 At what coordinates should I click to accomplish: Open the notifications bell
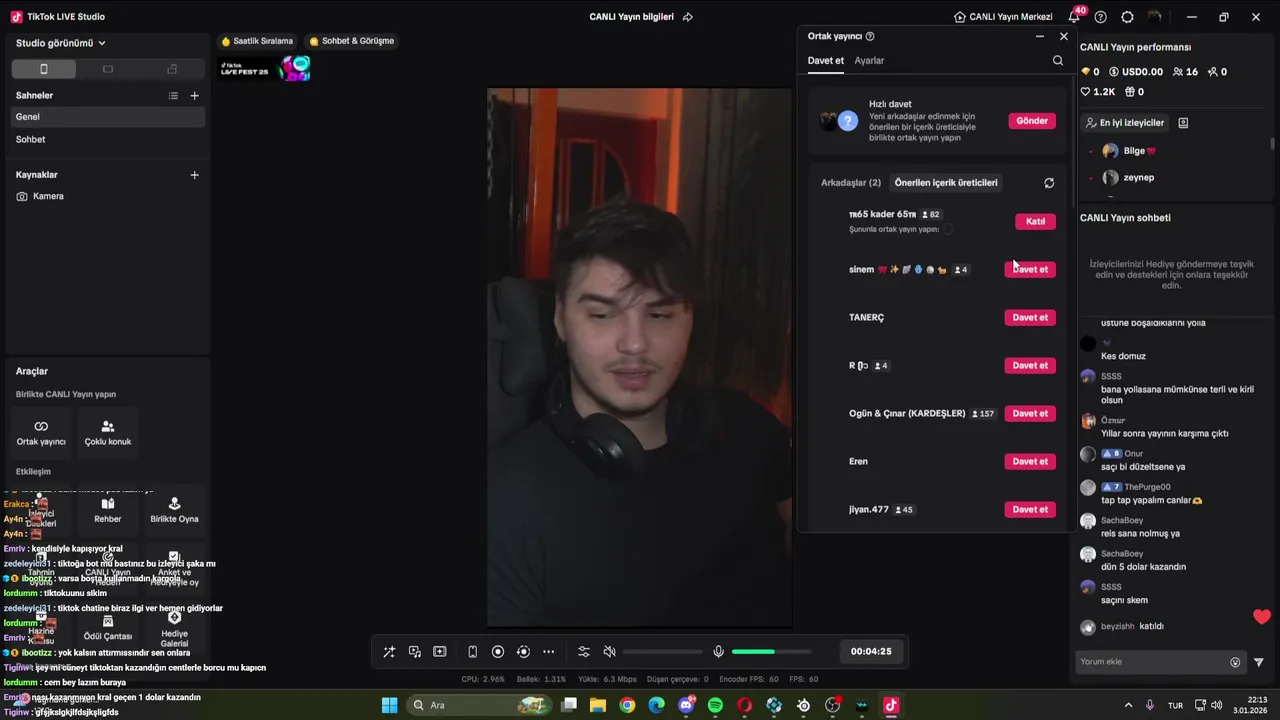1075,17
